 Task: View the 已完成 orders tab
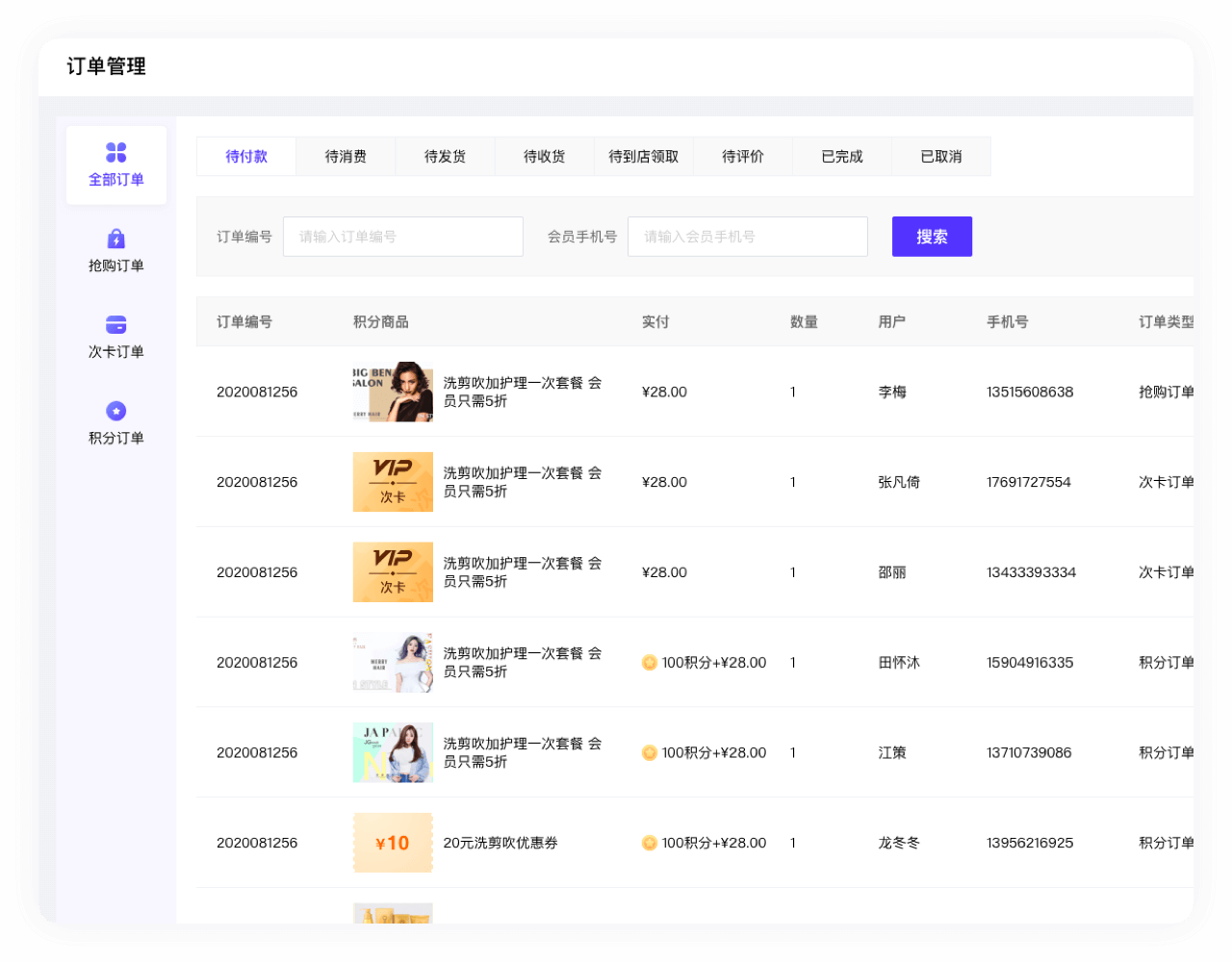(842, 157)
